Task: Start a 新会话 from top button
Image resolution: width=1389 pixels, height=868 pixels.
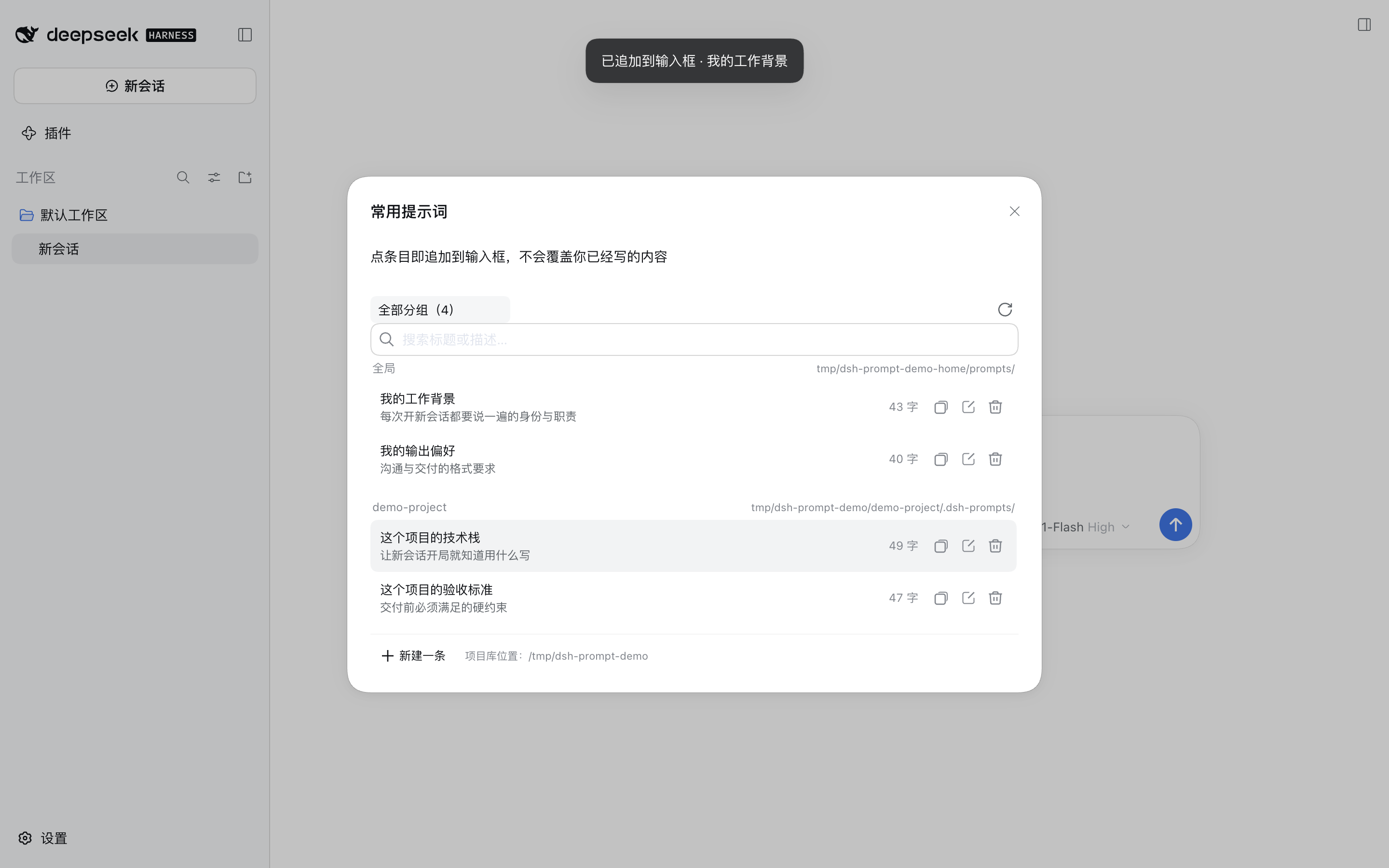Action: [x=135, y=86]
